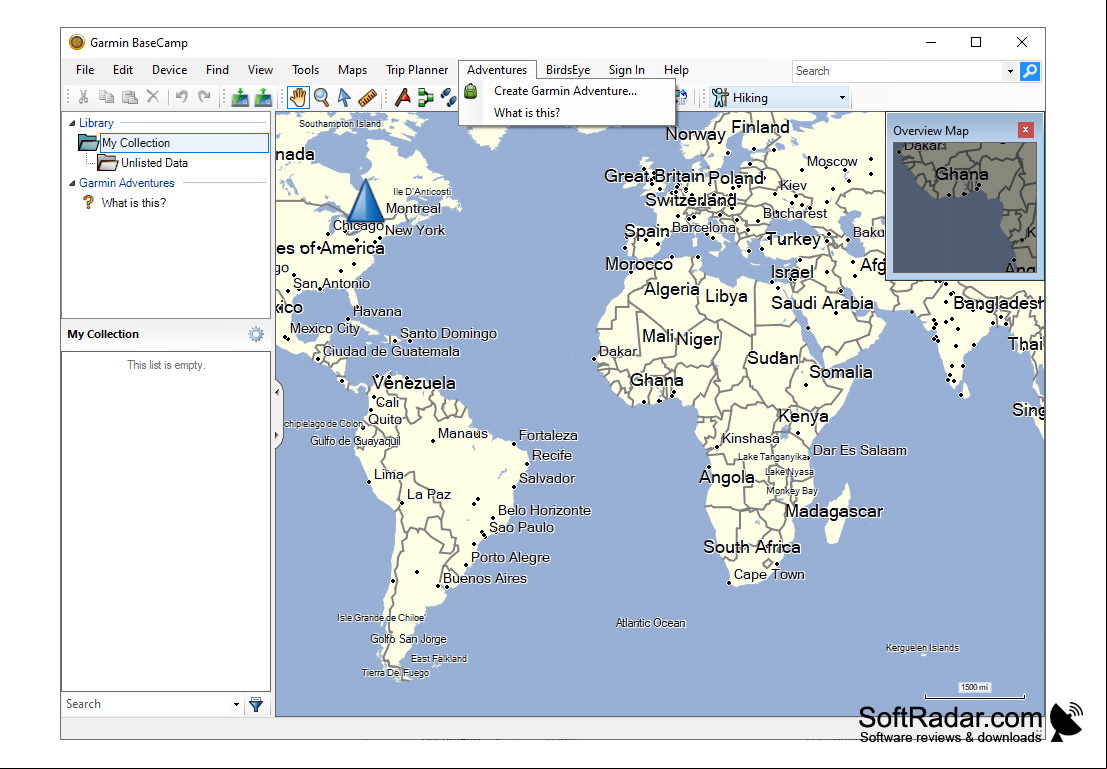
Task: Open the Help menu
Action: 676,70
